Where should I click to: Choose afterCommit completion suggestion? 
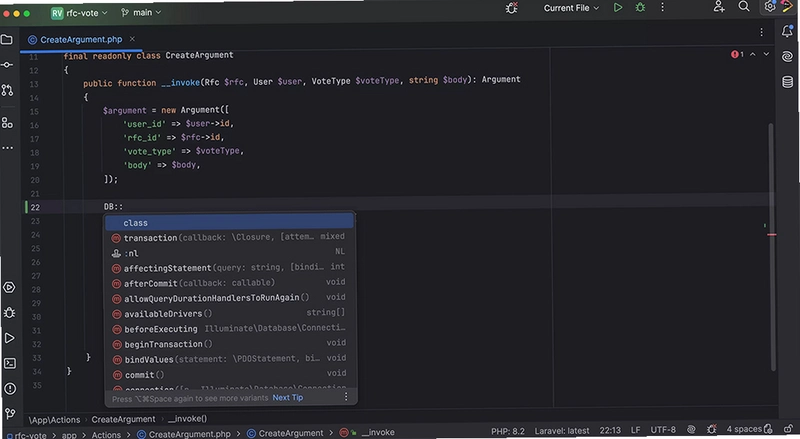(229, 283)
